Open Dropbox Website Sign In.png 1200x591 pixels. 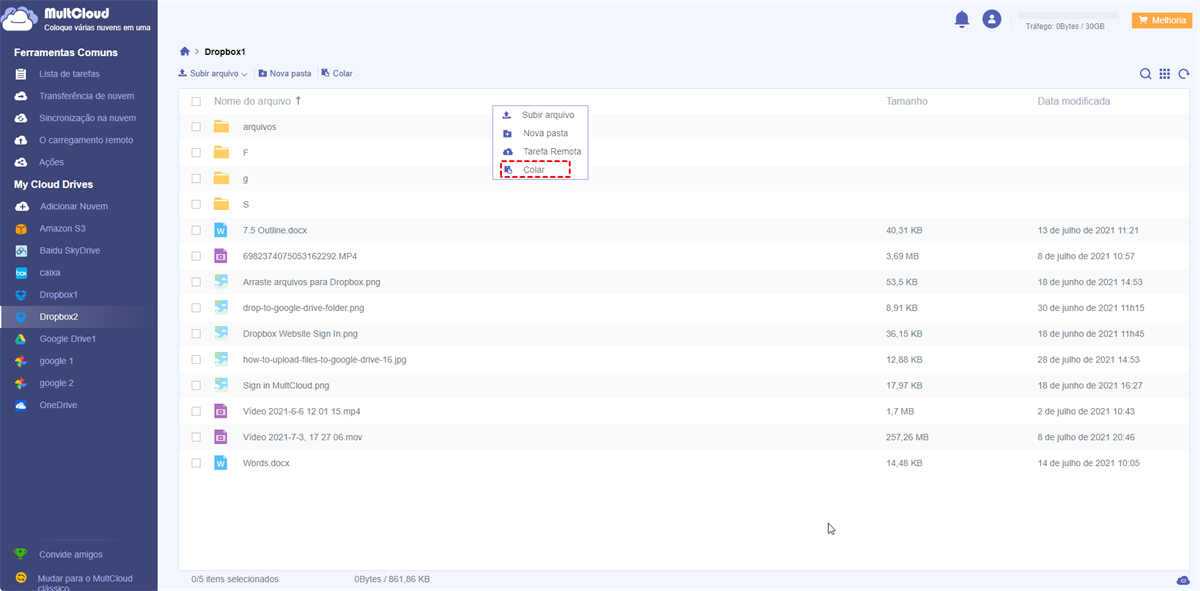click(x=300, y=334)
